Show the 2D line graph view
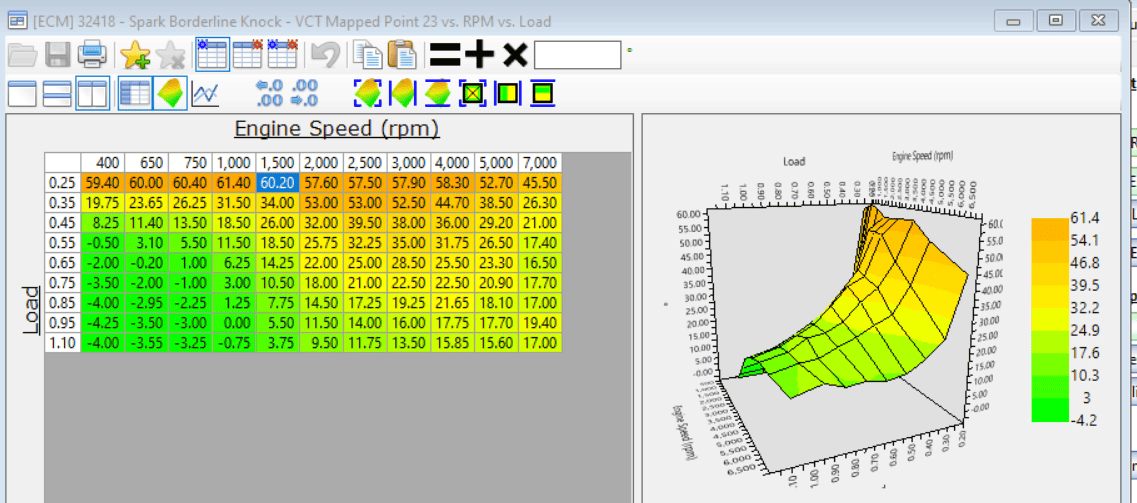The width and height of the screenshot is (1137, 503). tap(205, 93)
